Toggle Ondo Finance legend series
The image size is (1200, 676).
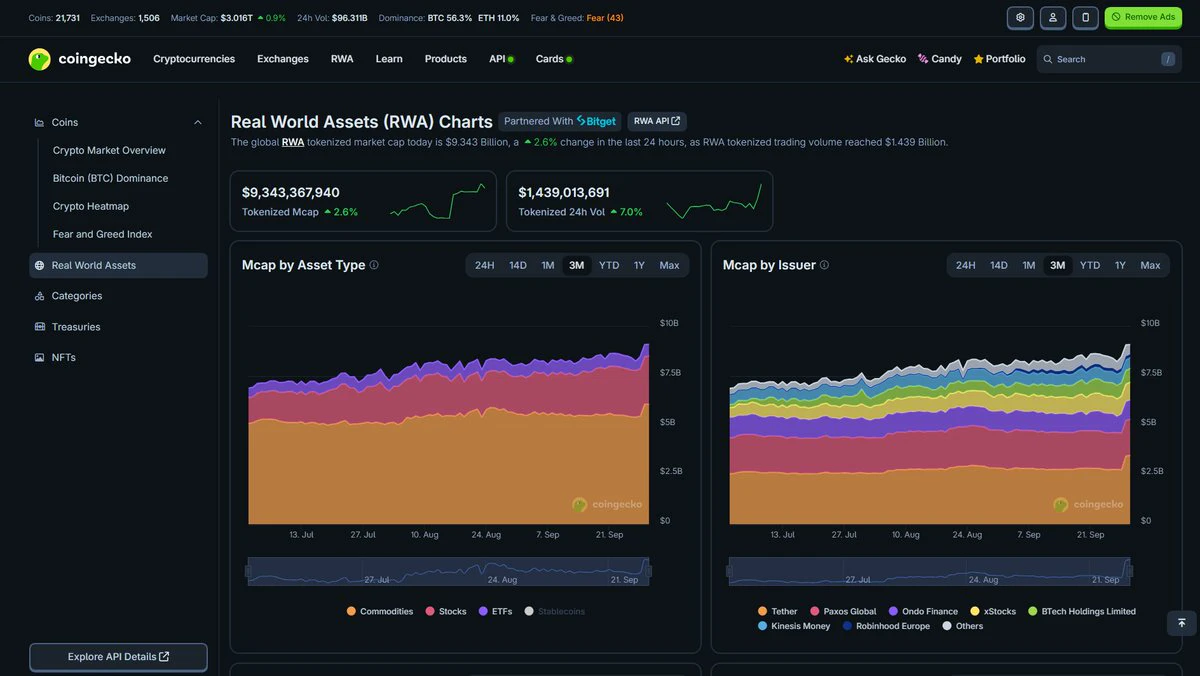(923, 611)
